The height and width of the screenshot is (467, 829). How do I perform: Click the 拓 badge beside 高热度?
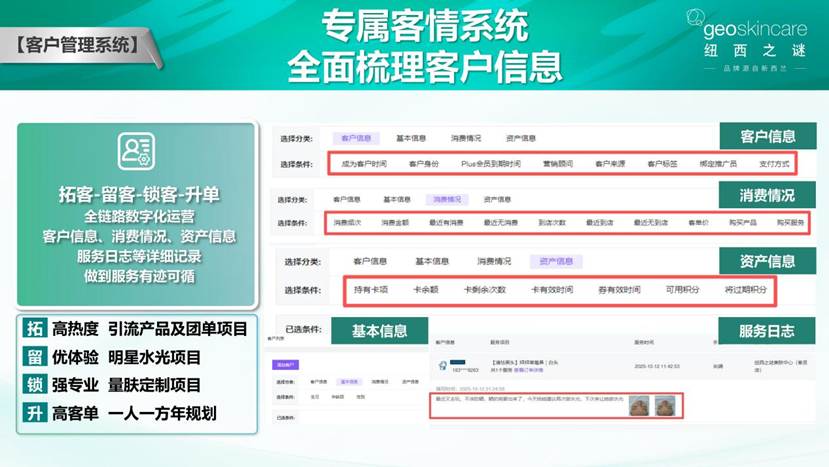click(x=35, y=328)
